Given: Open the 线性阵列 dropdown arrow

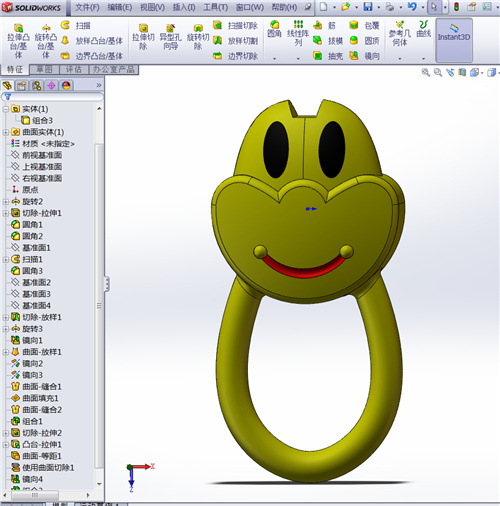Looking at the screenshot, I should coord(298,59).
